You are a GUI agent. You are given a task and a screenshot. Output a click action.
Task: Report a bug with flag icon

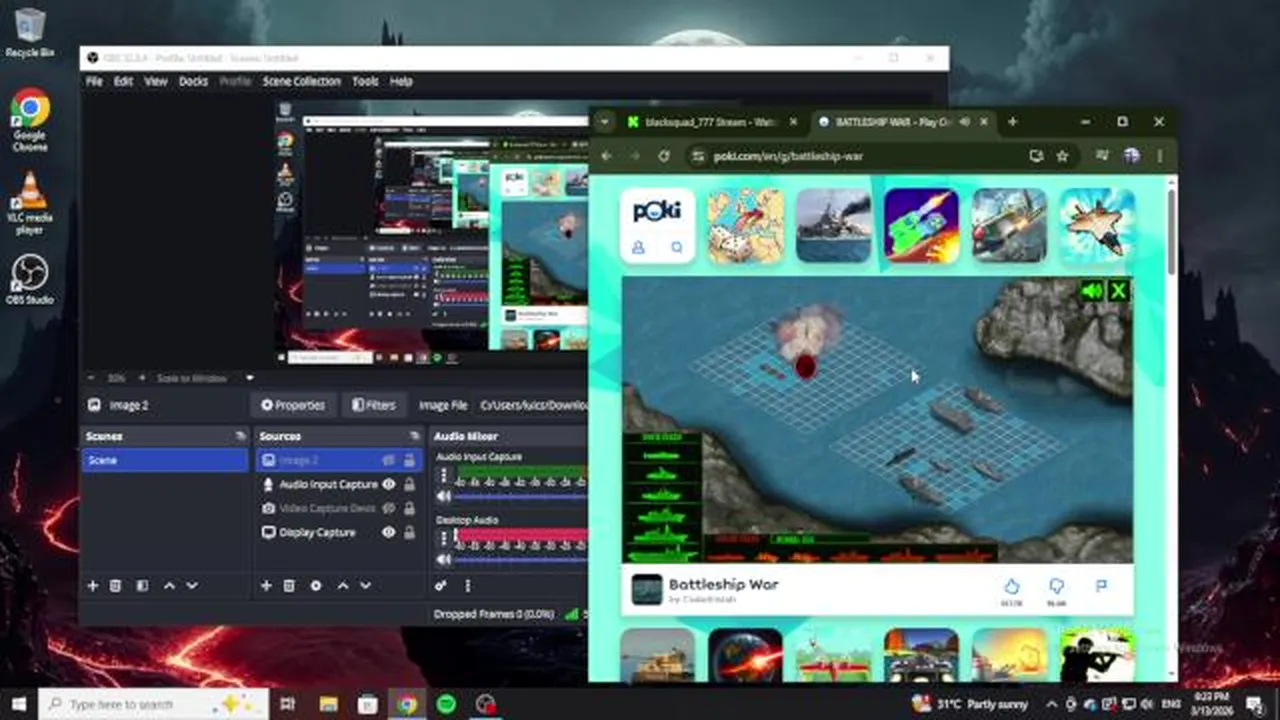(x=1101, y=586)
